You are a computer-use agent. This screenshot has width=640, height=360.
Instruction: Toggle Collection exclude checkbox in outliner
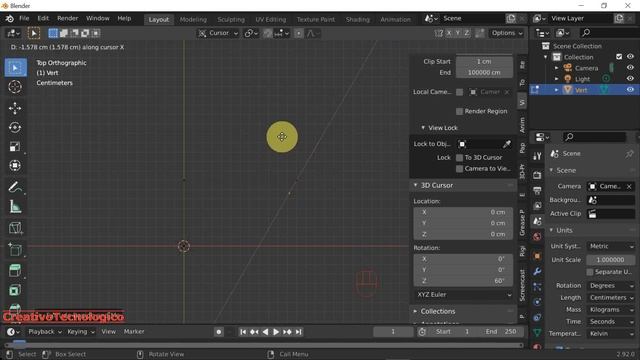click(x=619, y=57)
